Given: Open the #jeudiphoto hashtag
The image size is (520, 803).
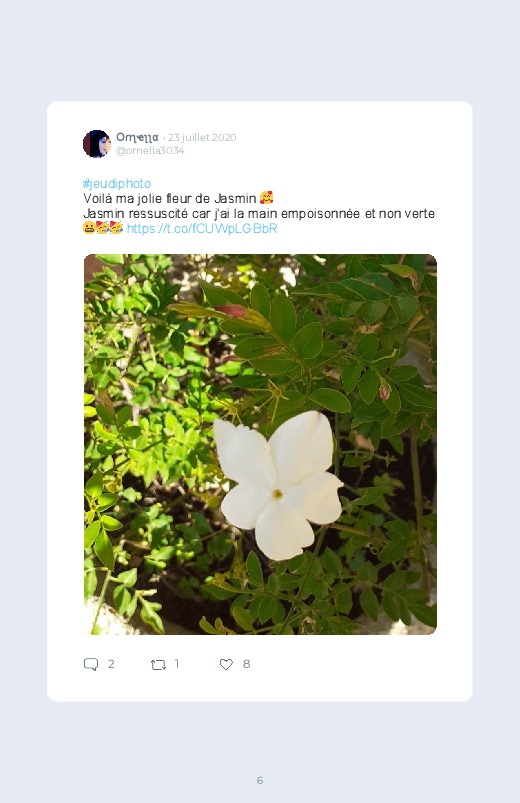Looking at the screenshot, I should click(x=117, y=183).
